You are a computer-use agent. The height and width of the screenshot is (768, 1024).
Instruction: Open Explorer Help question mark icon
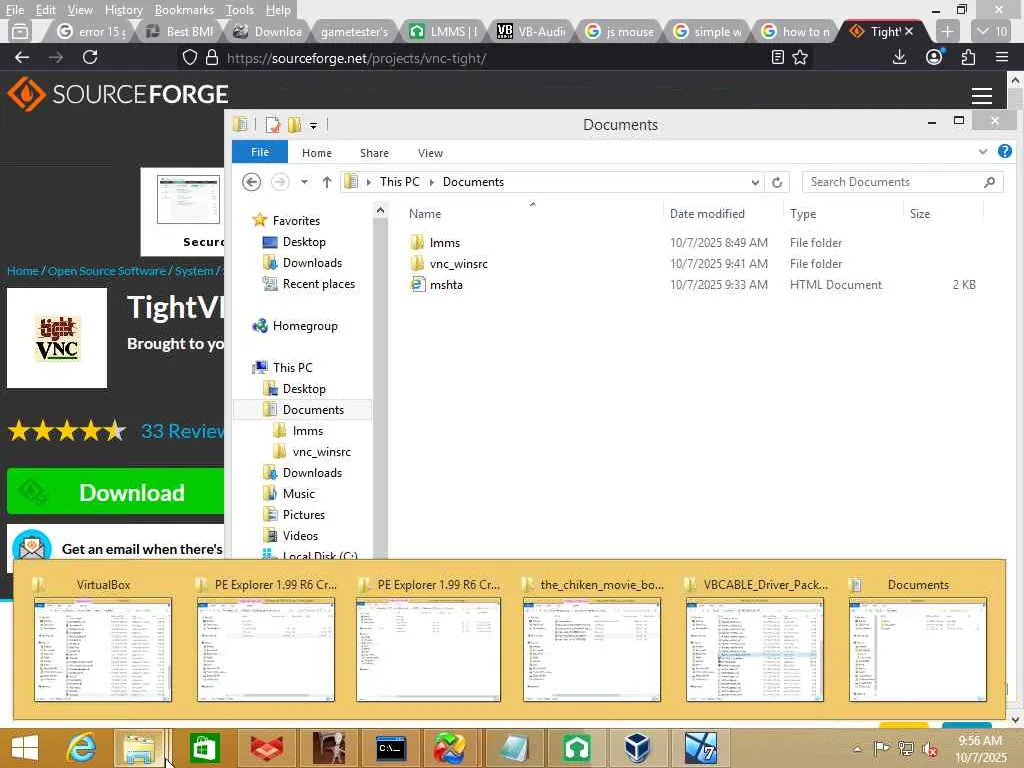coord(1004,152)
